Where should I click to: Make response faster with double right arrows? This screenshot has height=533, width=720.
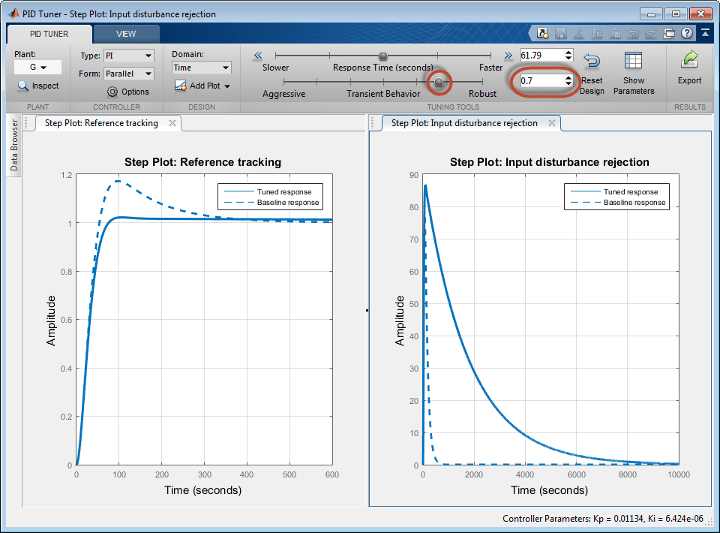pos(508,56)
